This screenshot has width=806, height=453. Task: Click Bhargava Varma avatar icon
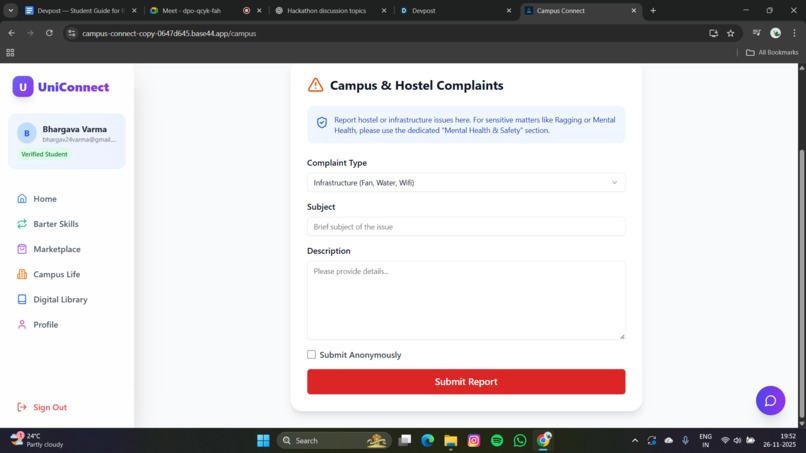tap(27, 133)
